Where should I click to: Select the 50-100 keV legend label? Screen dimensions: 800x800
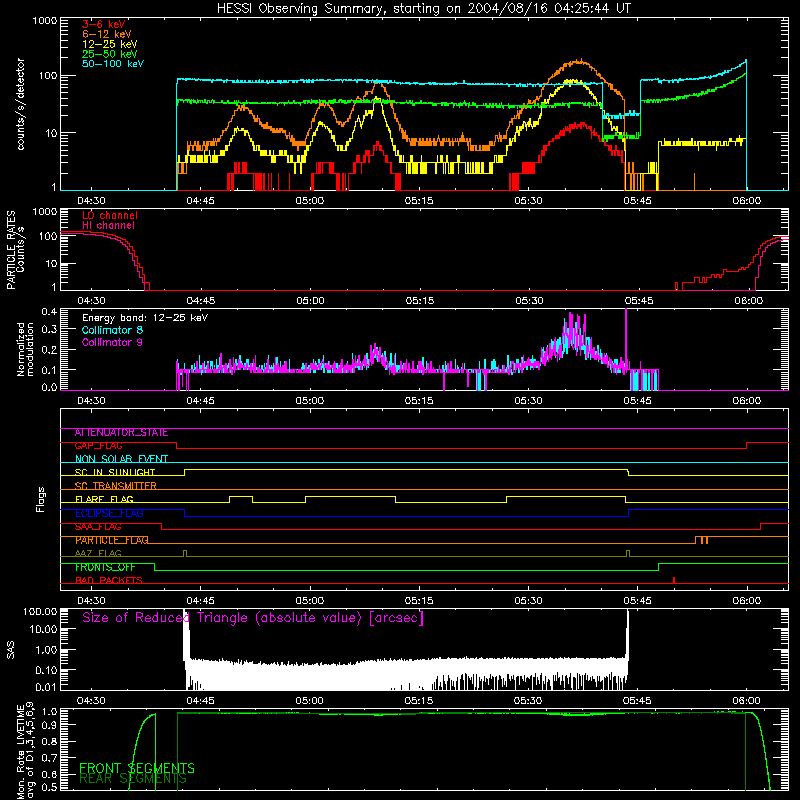[x=113, y=64]
